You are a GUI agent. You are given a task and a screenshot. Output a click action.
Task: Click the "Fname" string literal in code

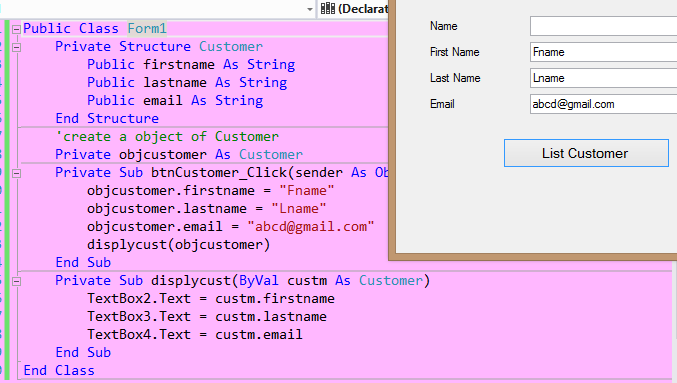point(307,190)
